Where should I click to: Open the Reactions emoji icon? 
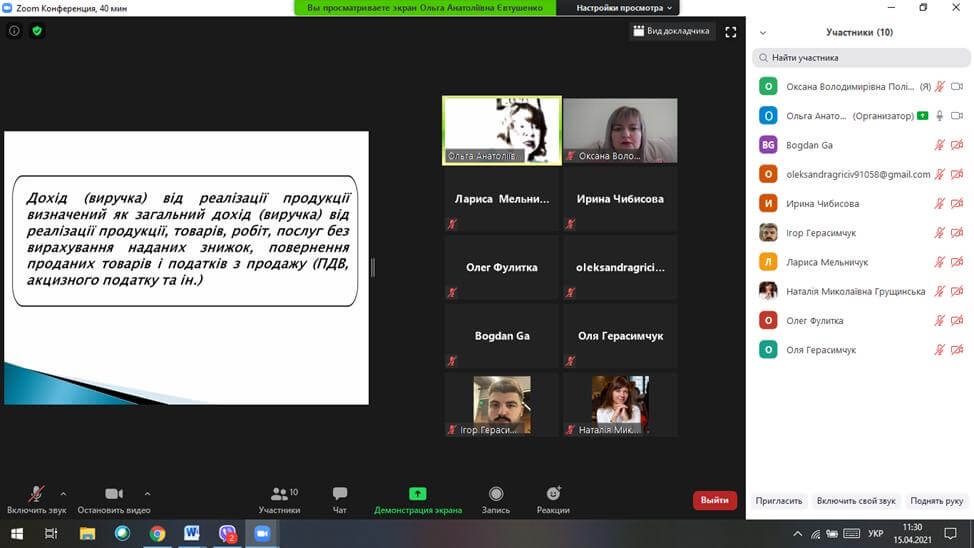pos(553,494)
